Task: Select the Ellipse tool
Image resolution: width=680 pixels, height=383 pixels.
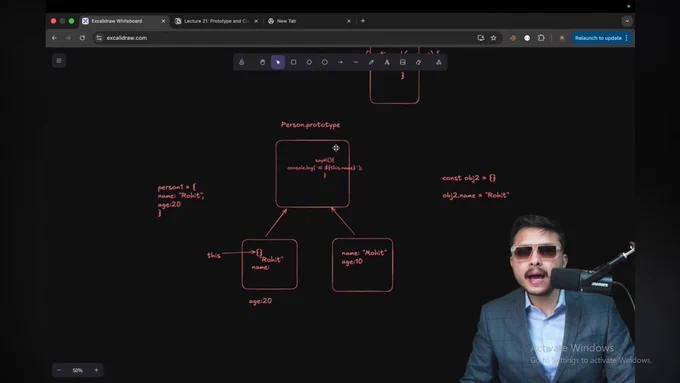Action: click(325, 62)
